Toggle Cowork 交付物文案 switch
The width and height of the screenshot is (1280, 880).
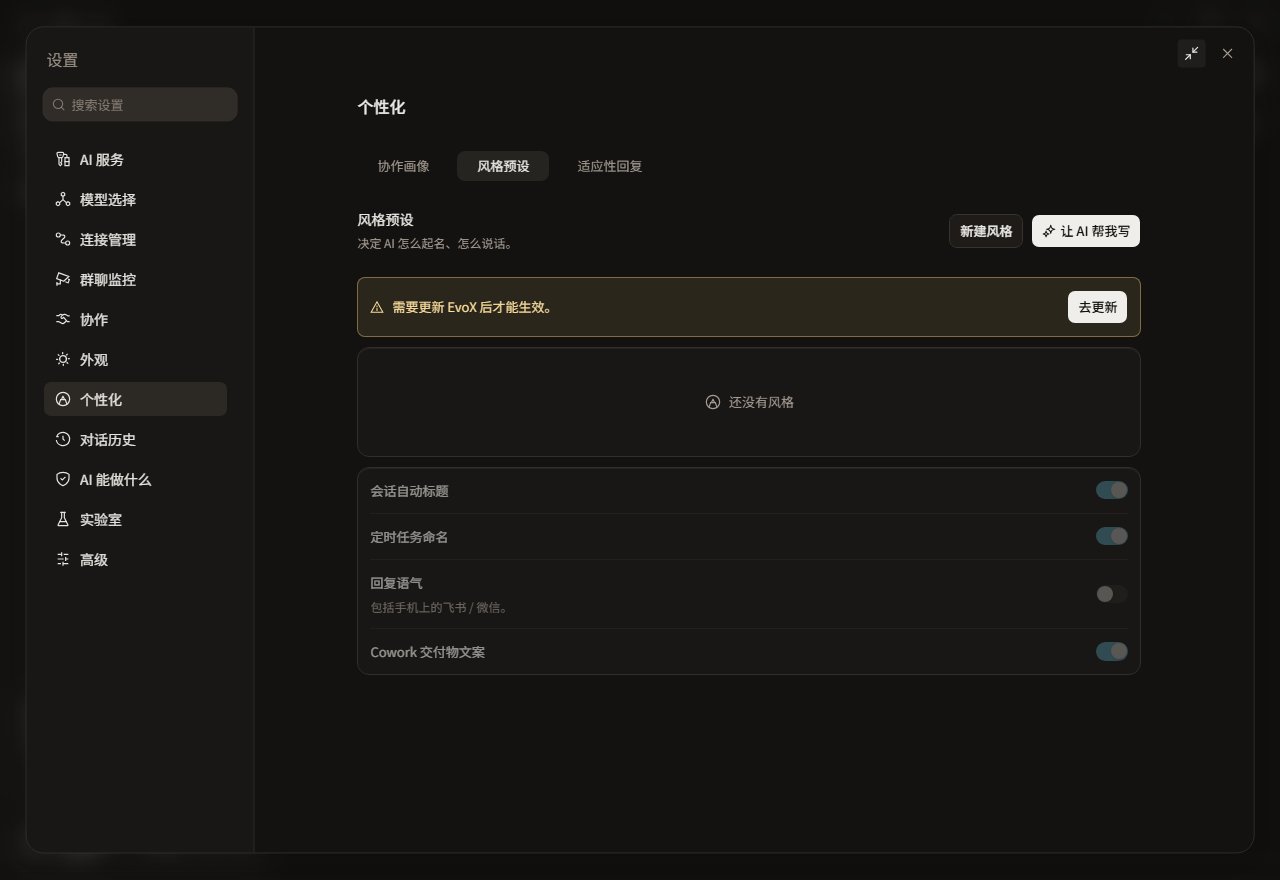(x=1112, y=652)
